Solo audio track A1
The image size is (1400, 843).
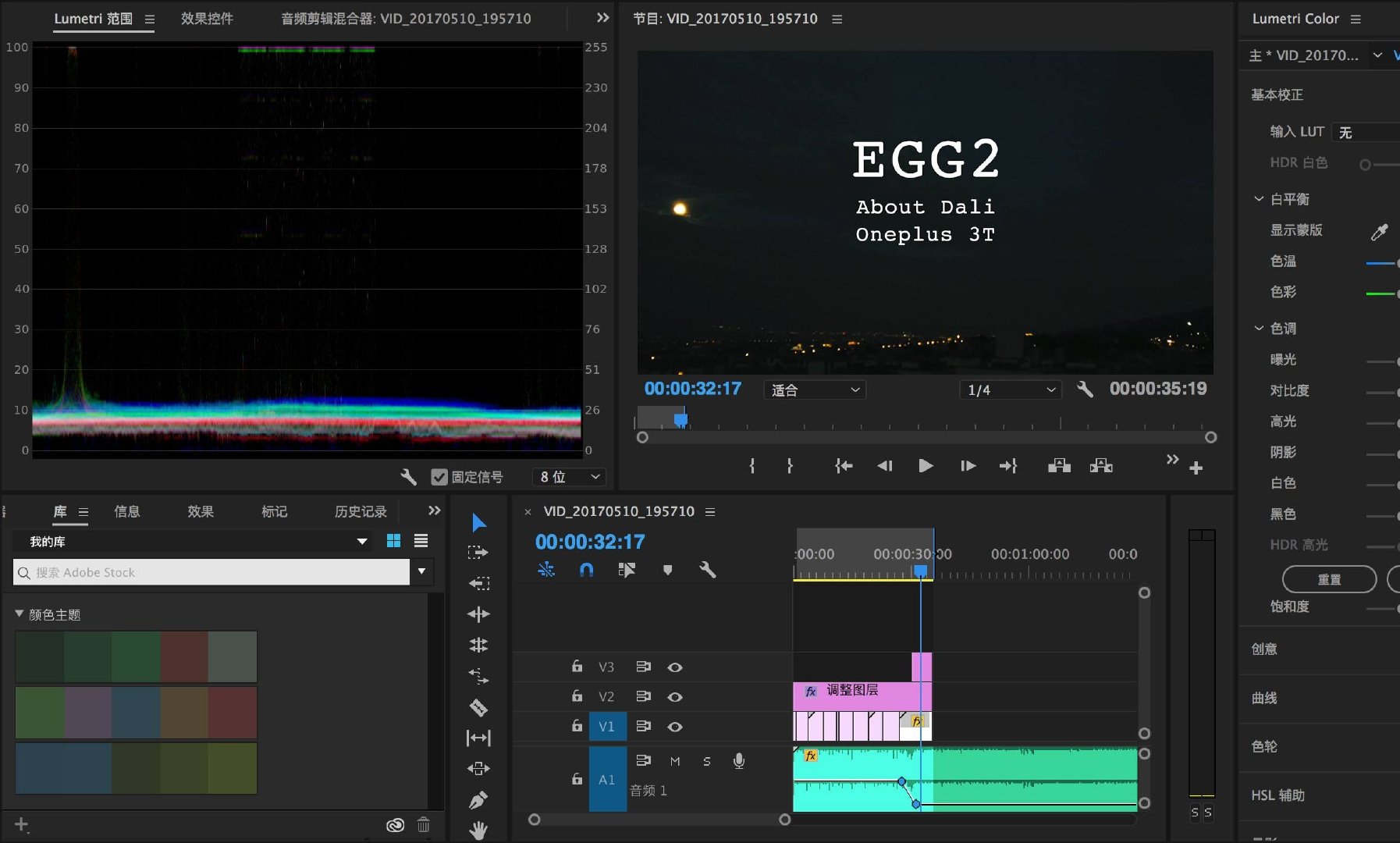coord(707,761)
